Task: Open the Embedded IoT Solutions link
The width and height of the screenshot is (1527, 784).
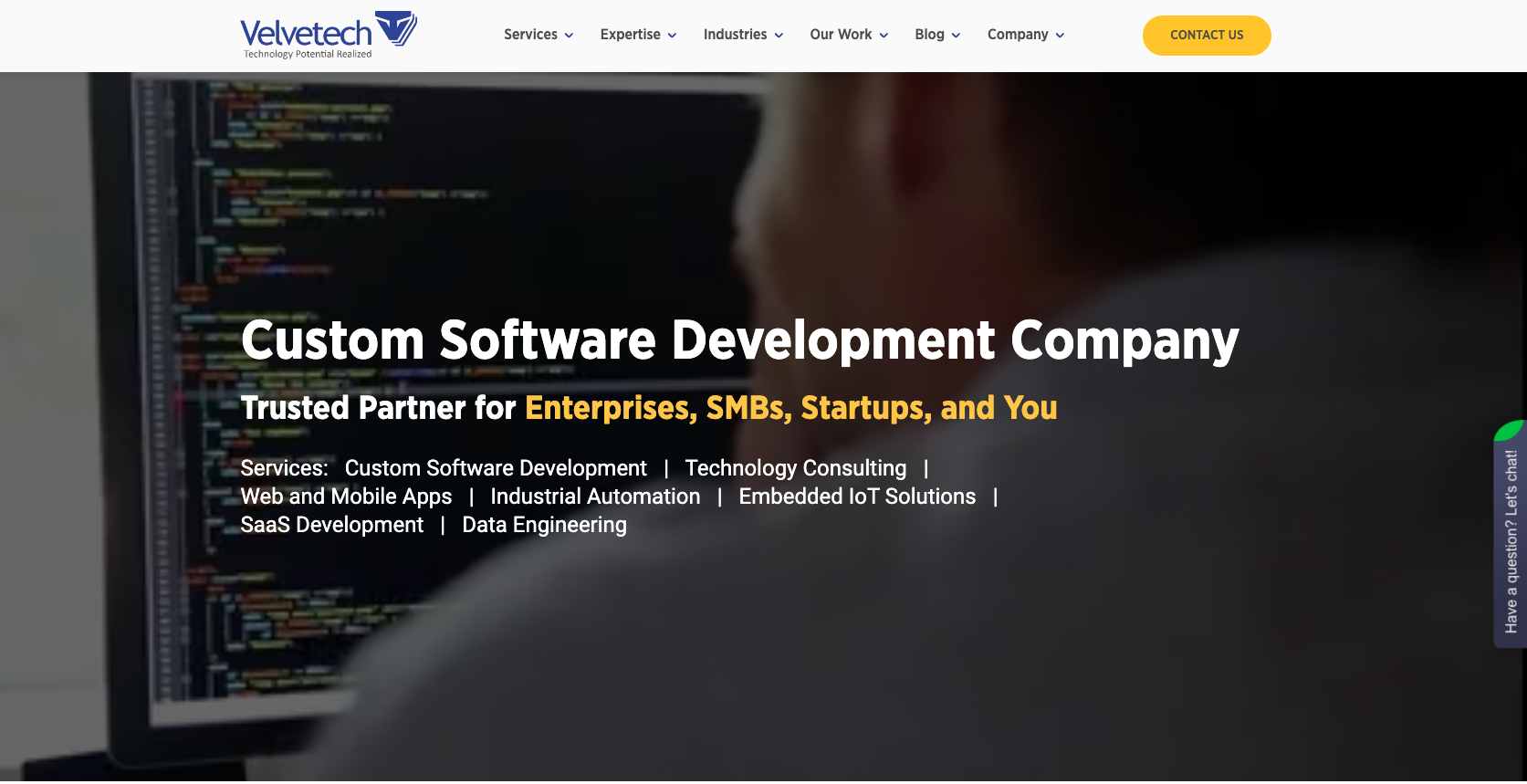Action: 857,497
